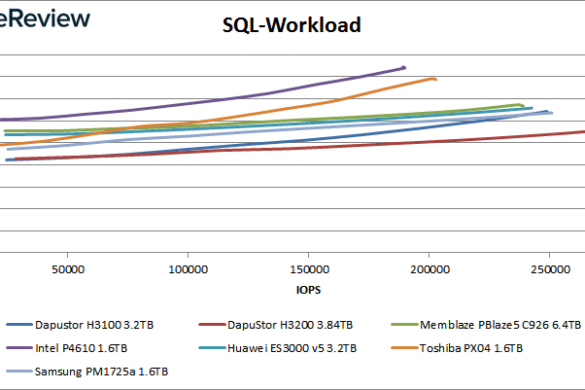Select Memblaze PBlaze5 C926 6.4TB legend entry
The image size is (585, 390).
tap(486, 325)
